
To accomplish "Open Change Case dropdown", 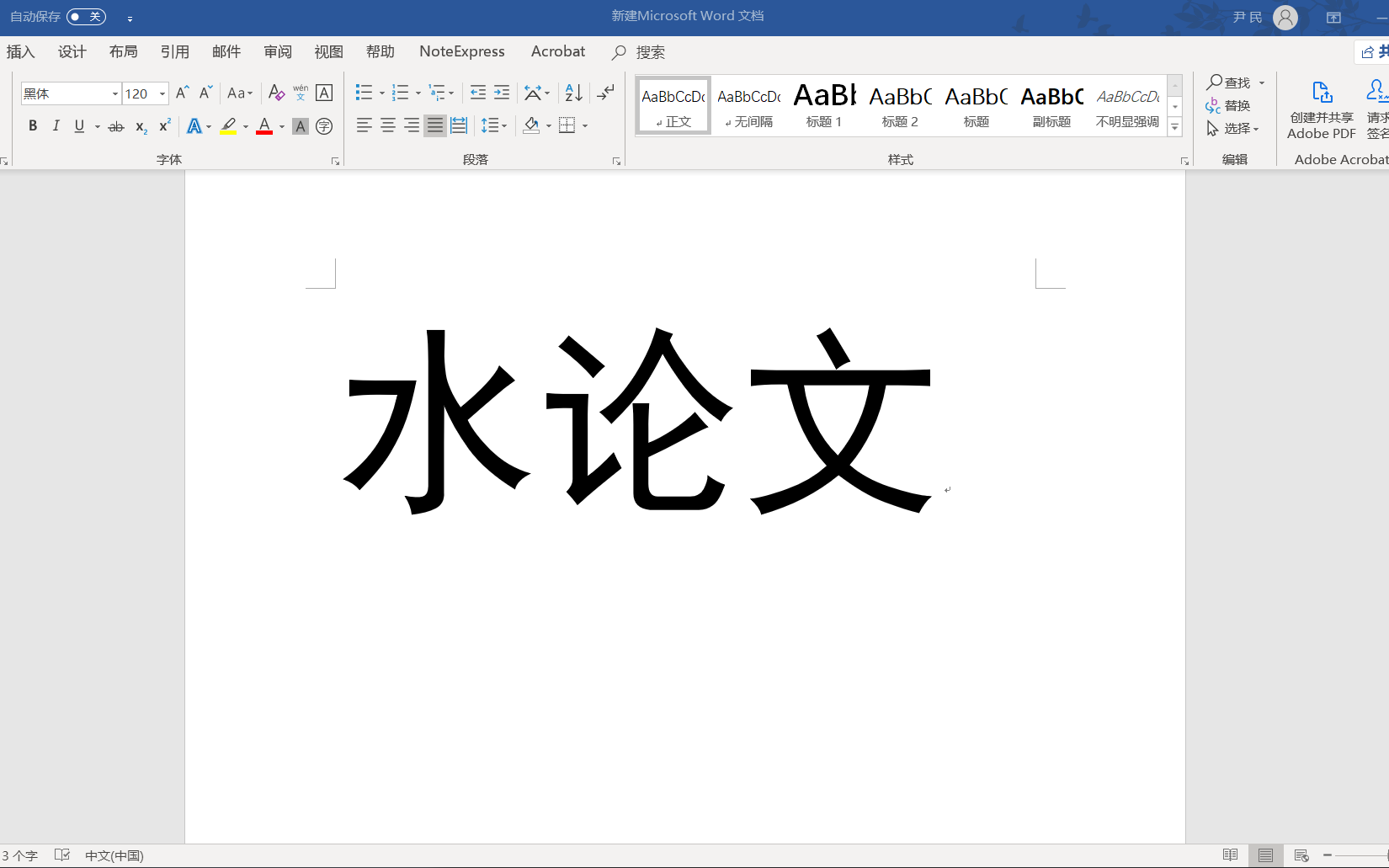I will 240,93.
